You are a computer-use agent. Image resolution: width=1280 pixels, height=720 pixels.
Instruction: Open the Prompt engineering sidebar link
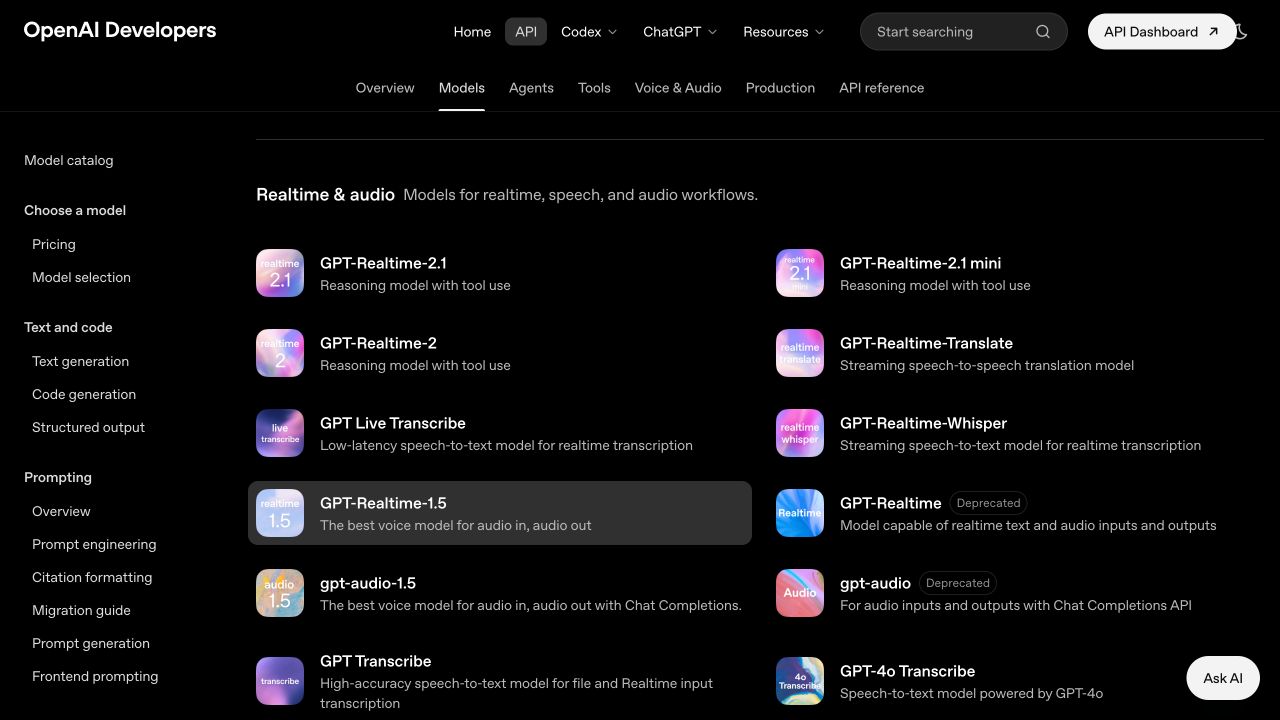coord(94,544)
